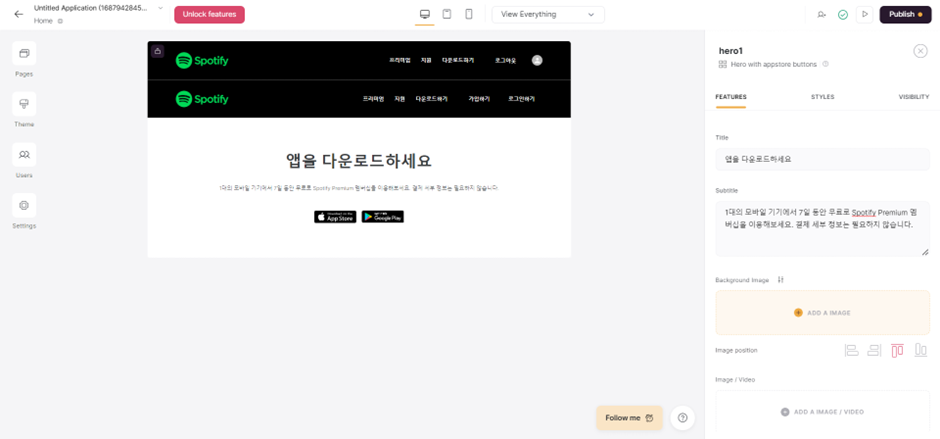The height and width of the screenshot is (439, 940).
Task: Open the Pages sidebar panel
Action: coord(24,53)
